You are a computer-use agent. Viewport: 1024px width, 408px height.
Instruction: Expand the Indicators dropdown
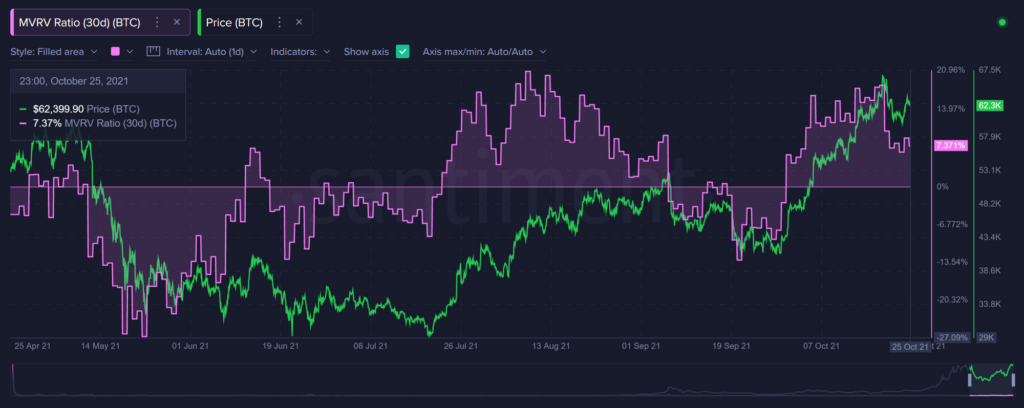[x=300, y=51]
